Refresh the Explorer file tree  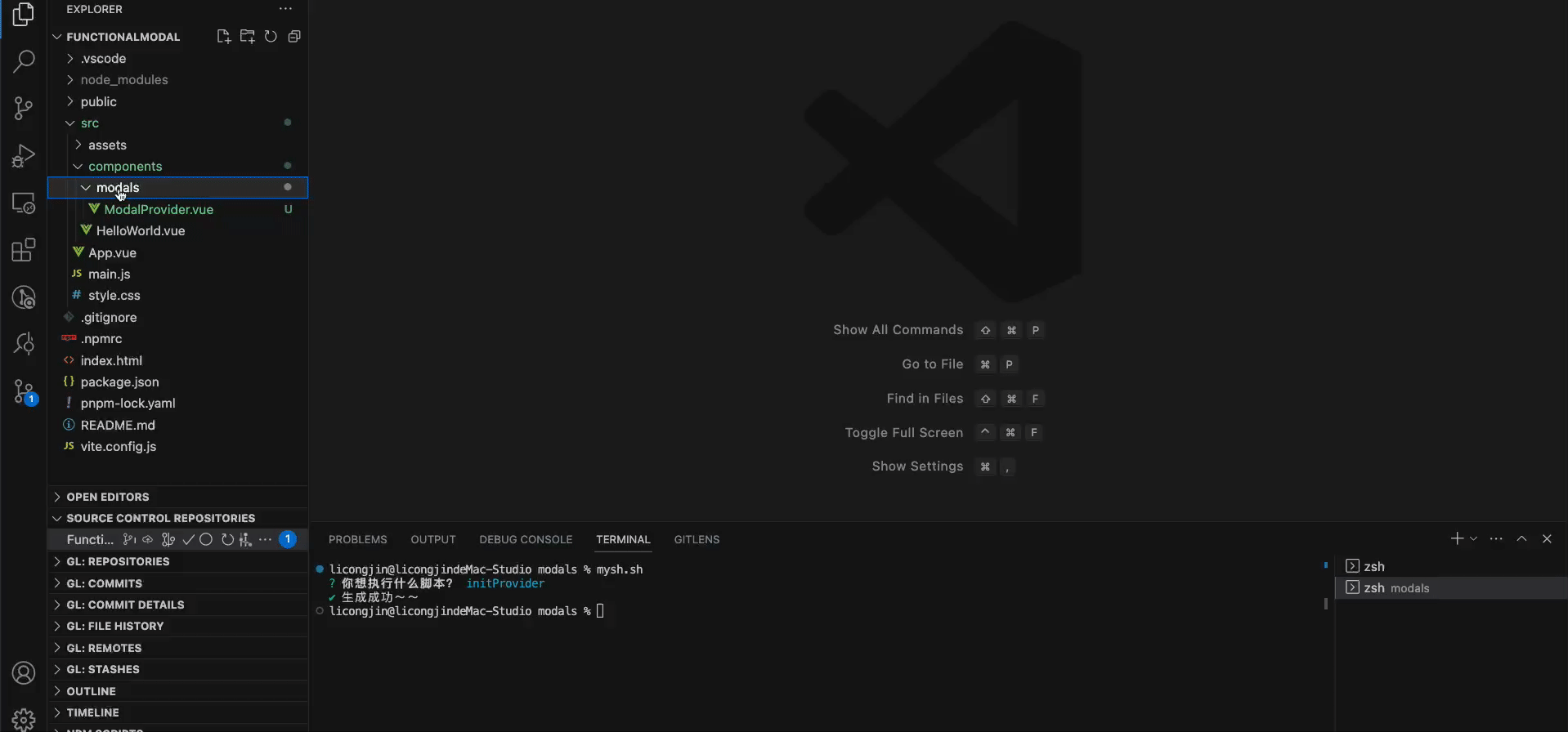[271, 37]
